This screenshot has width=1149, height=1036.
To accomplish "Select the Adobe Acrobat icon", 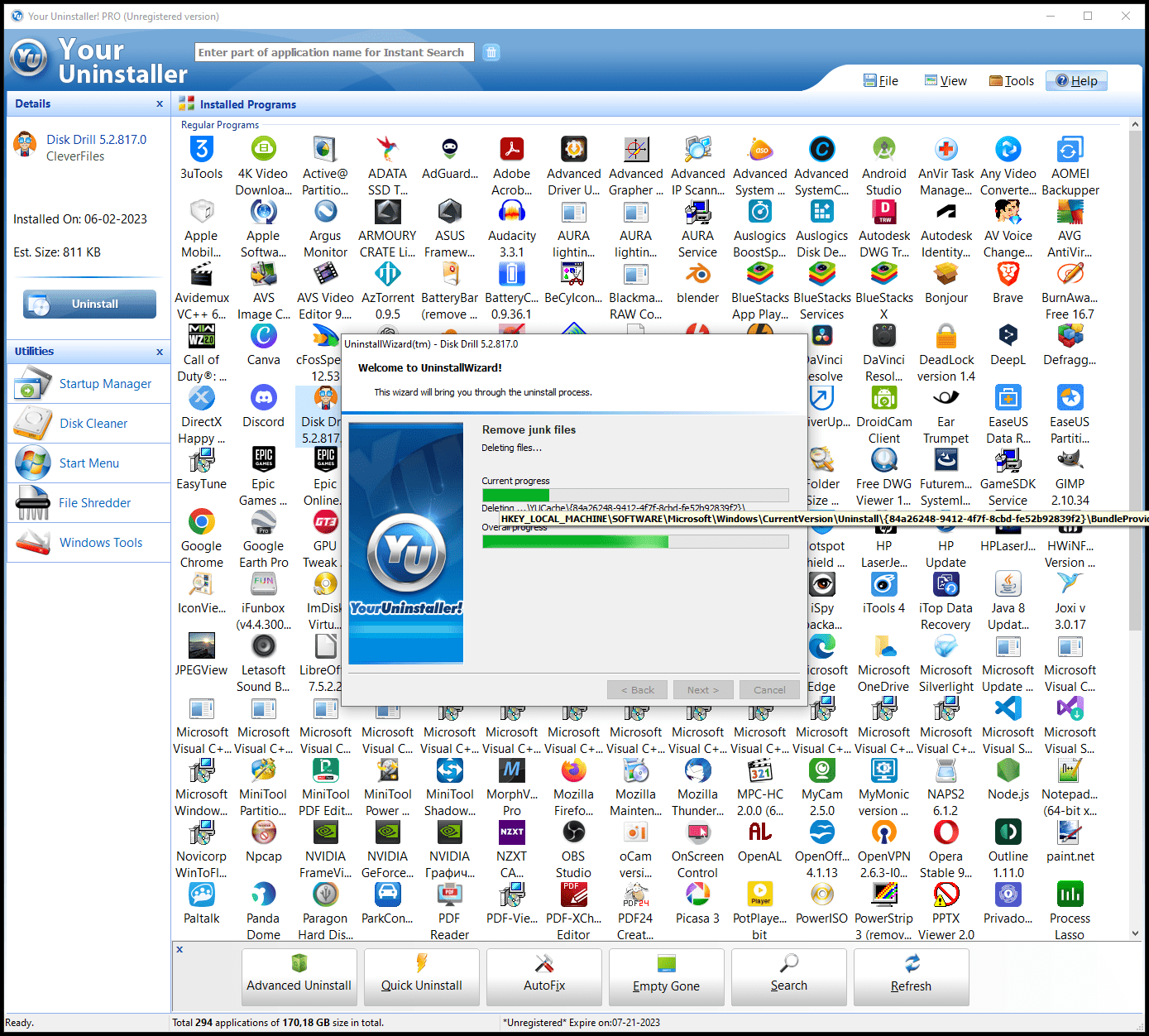I will 511,149.
